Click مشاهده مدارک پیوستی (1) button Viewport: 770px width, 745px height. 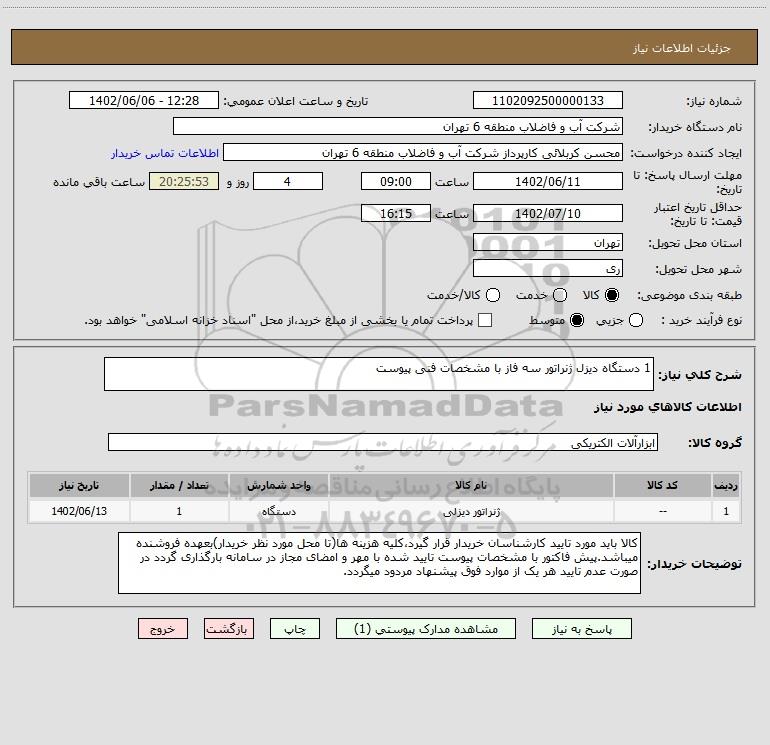[x=426, y=629]
